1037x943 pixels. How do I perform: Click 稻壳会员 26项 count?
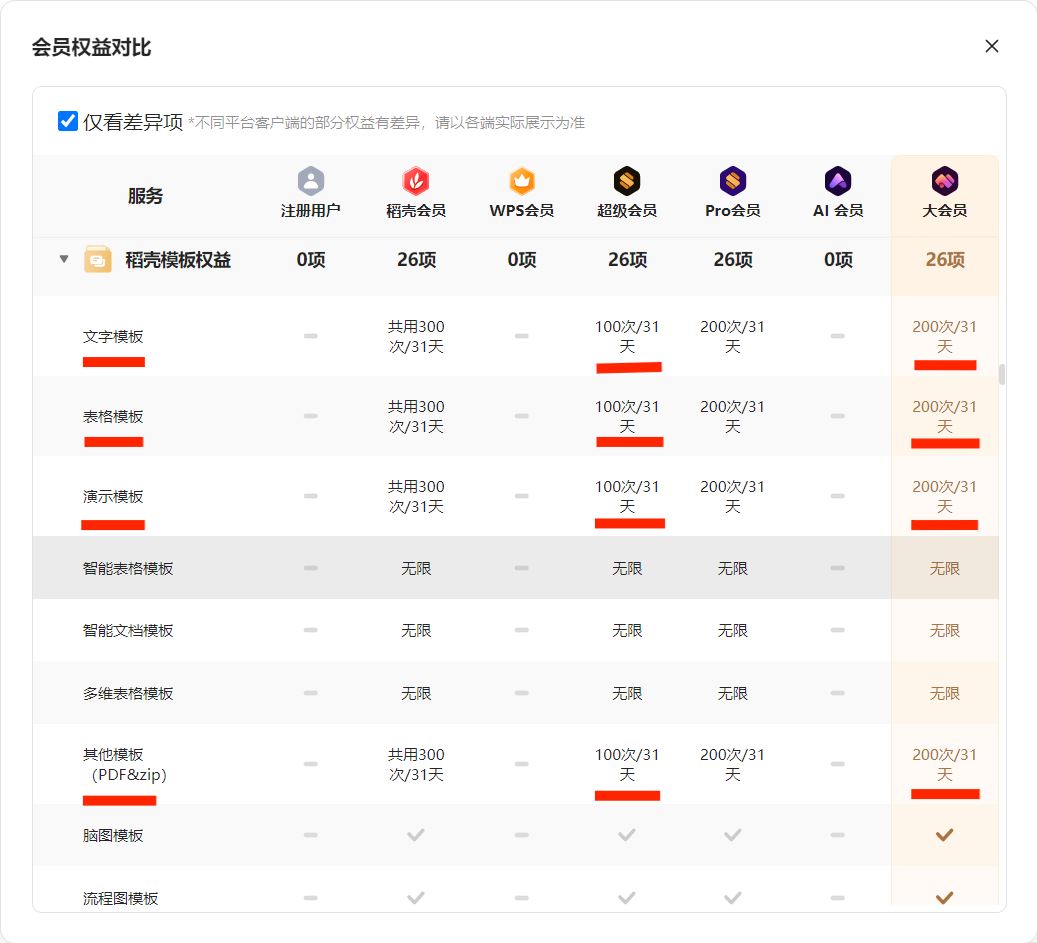pos(417,260)
